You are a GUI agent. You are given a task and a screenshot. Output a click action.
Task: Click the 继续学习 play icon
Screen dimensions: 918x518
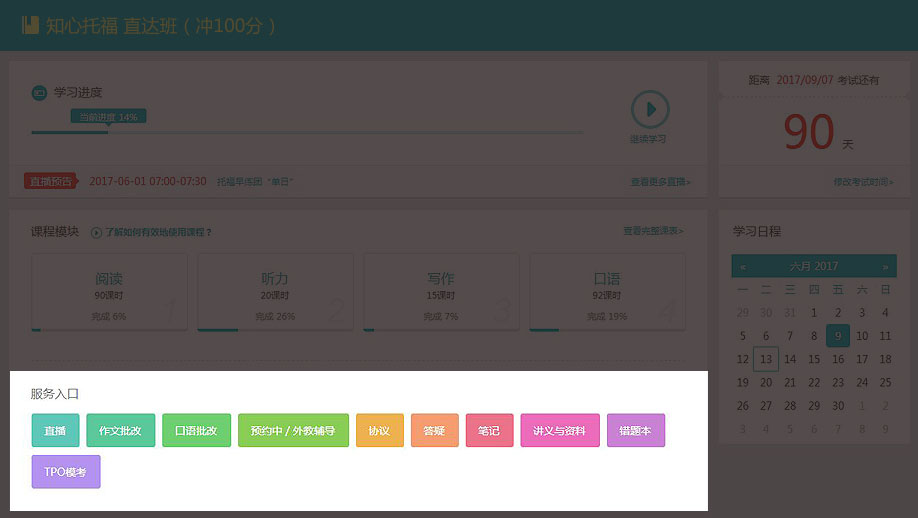(x=649, y=109)
